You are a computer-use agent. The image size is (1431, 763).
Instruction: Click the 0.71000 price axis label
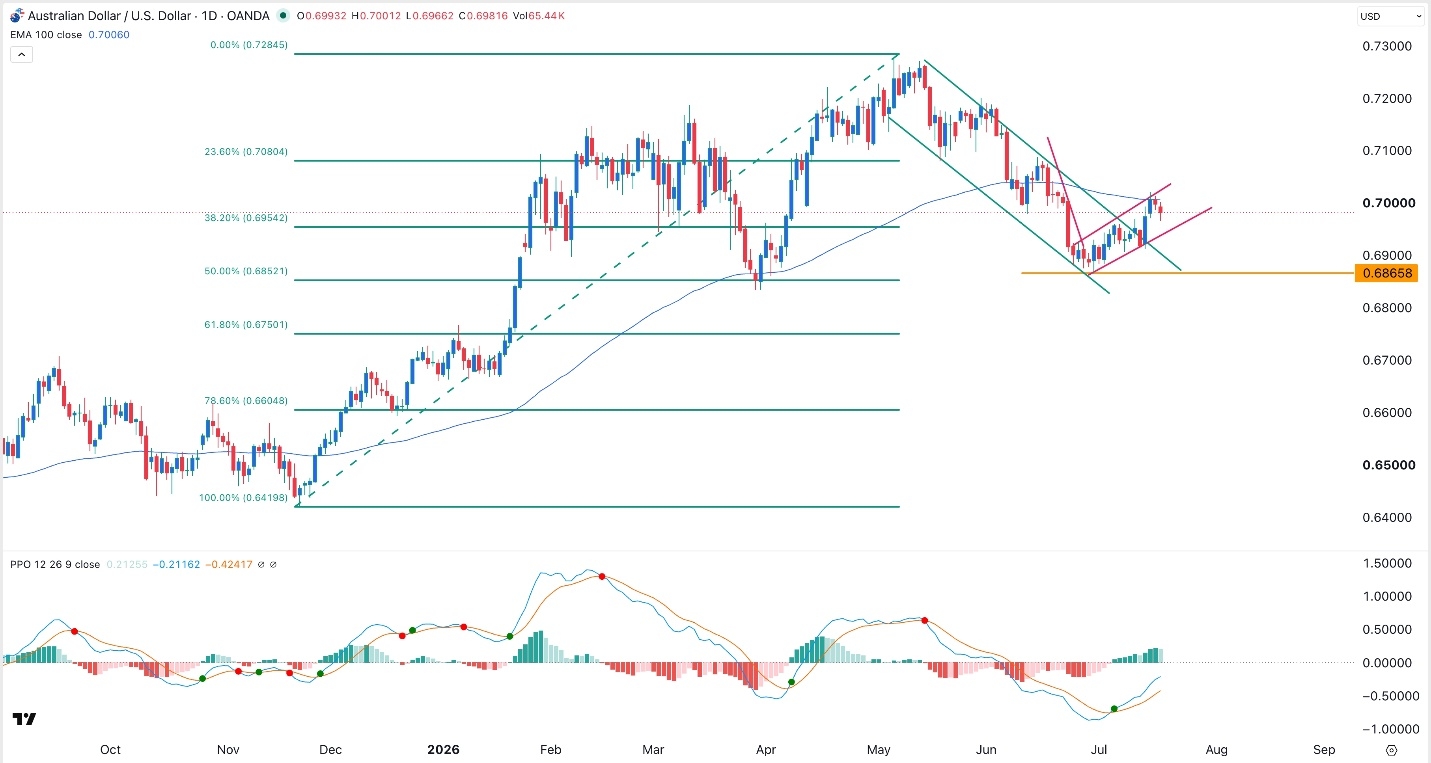(x=1386, y=151)
